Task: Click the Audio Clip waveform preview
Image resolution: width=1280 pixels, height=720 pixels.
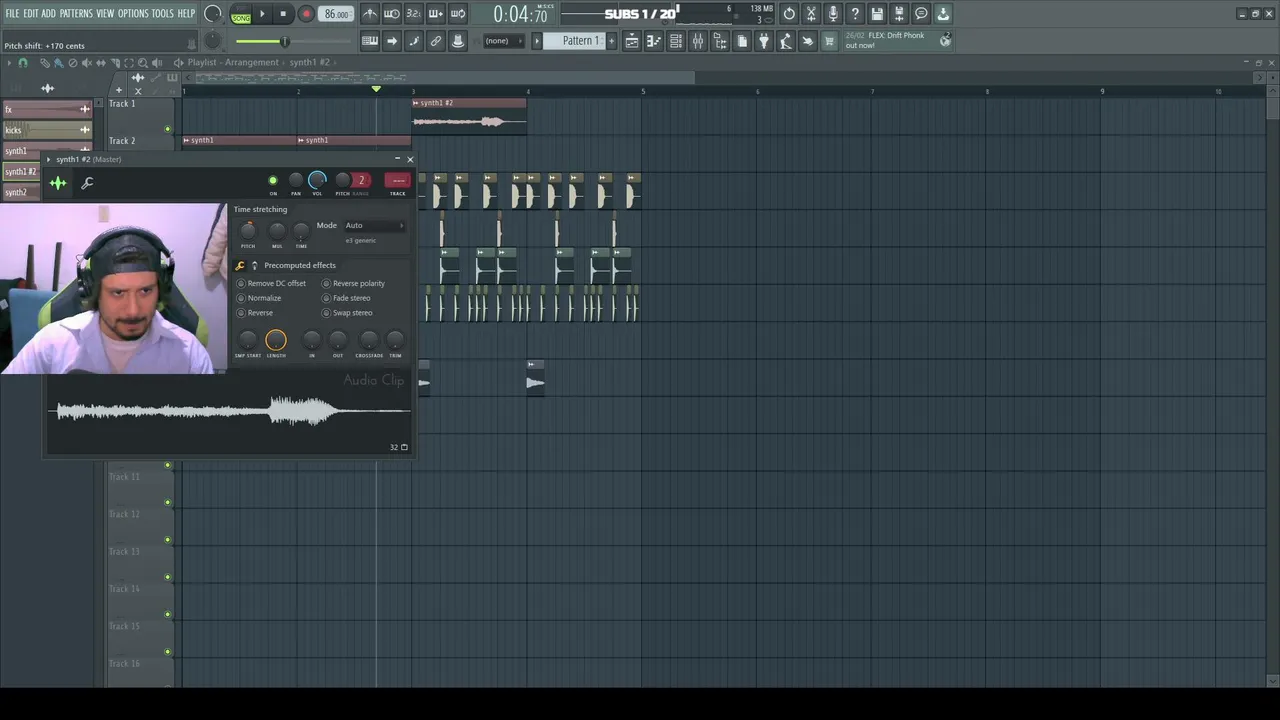Action: pyautogui.click(x=231, y=411)
